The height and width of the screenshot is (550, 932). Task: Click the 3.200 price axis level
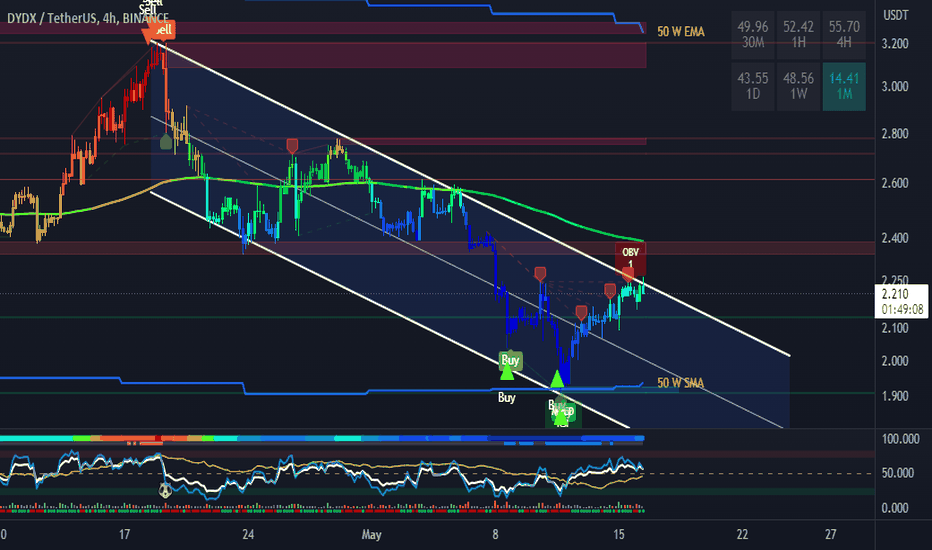895,43
